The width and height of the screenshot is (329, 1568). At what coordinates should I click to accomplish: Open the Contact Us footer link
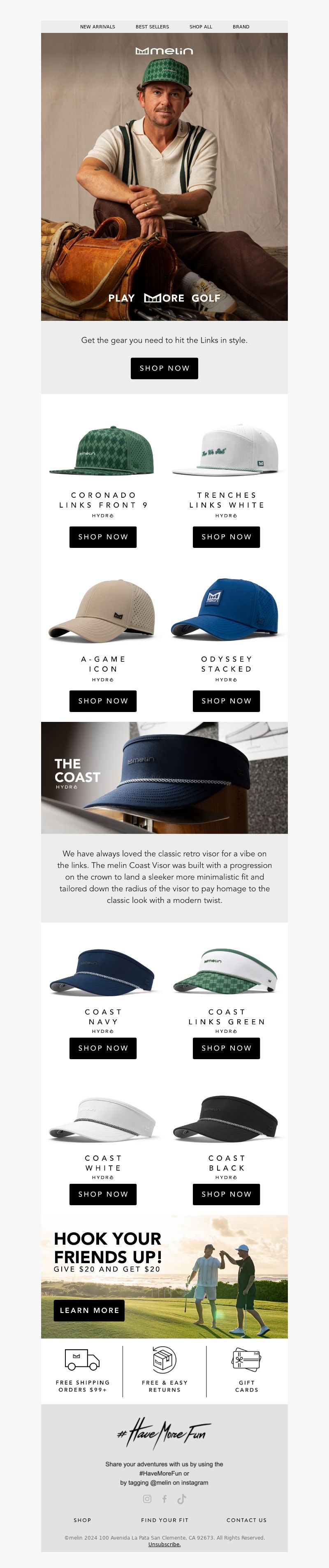pyautogui.click(x=246, y=1520)
